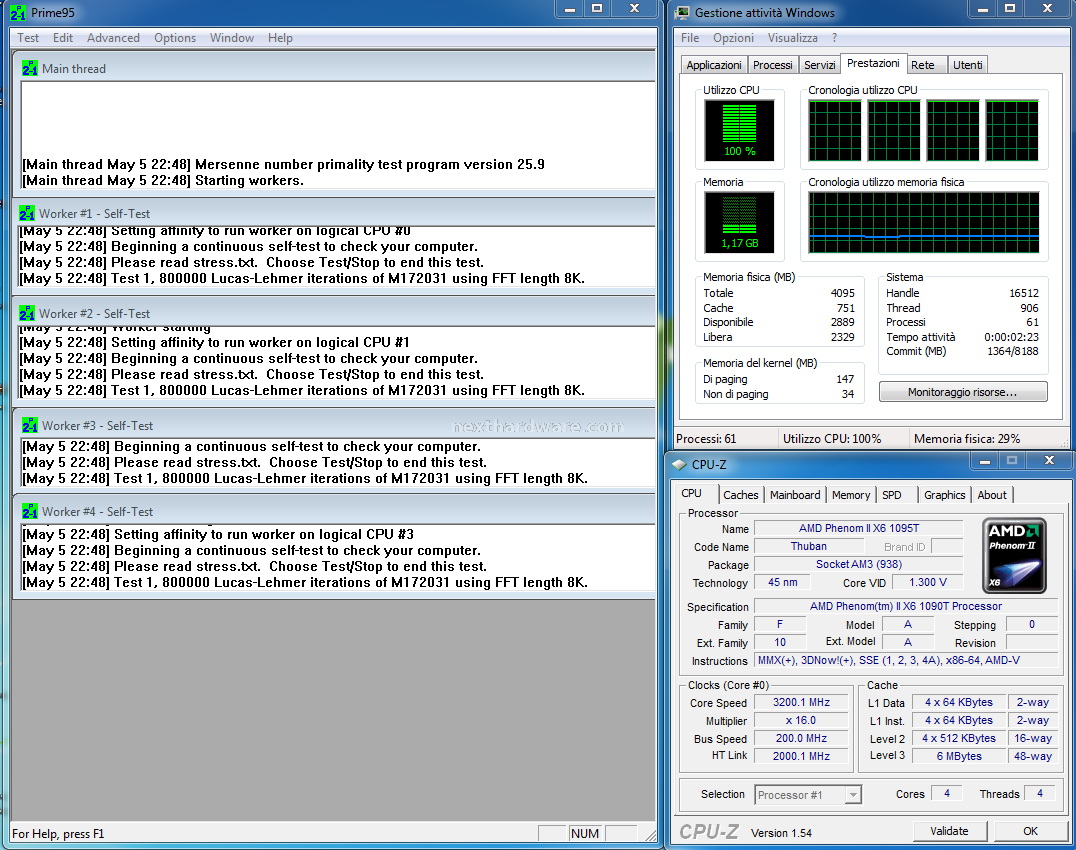Viewport: 1076px width, 850px height.
Task: Click the Gestione attività Windows title icon
Action: pyautogui.click(x=682, y=12)
